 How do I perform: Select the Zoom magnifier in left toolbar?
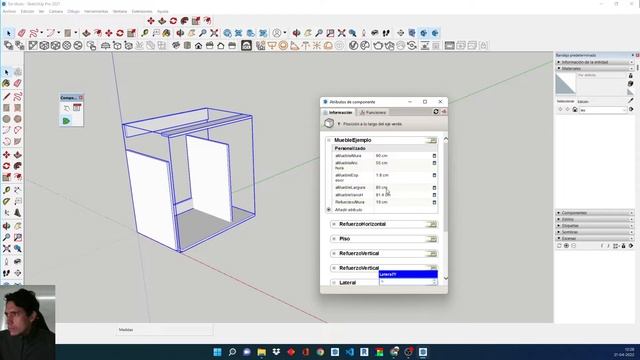click(x=6, y=237)
